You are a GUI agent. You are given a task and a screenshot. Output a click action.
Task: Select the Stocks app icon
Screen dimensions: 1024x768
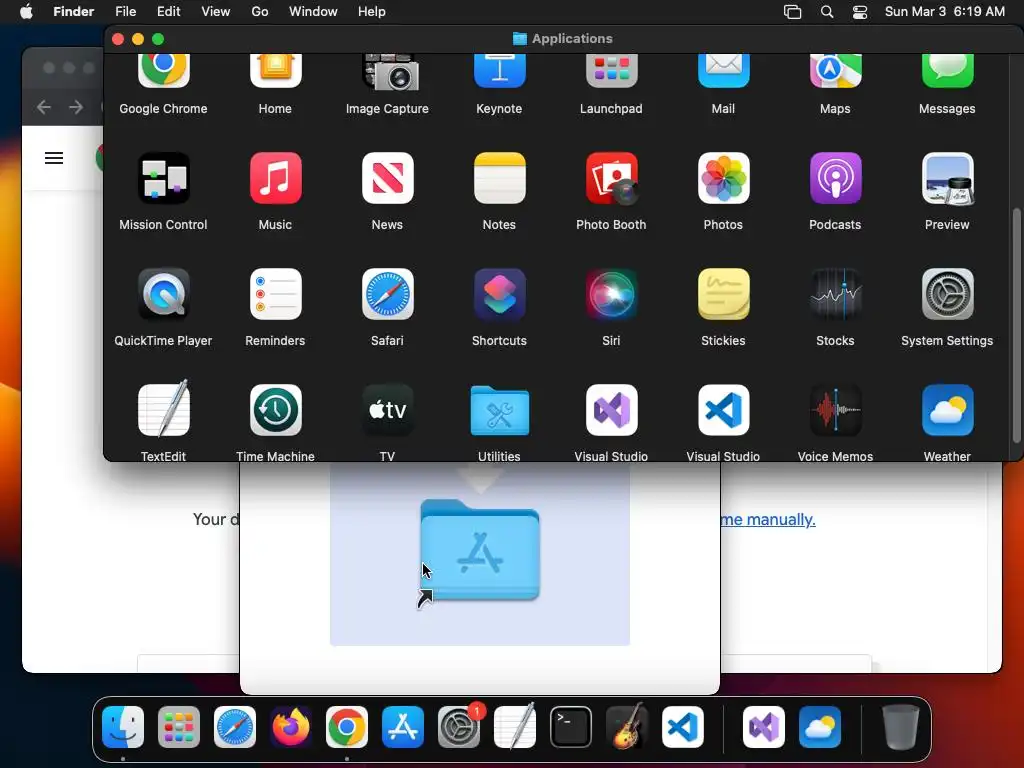click(835, 294)
